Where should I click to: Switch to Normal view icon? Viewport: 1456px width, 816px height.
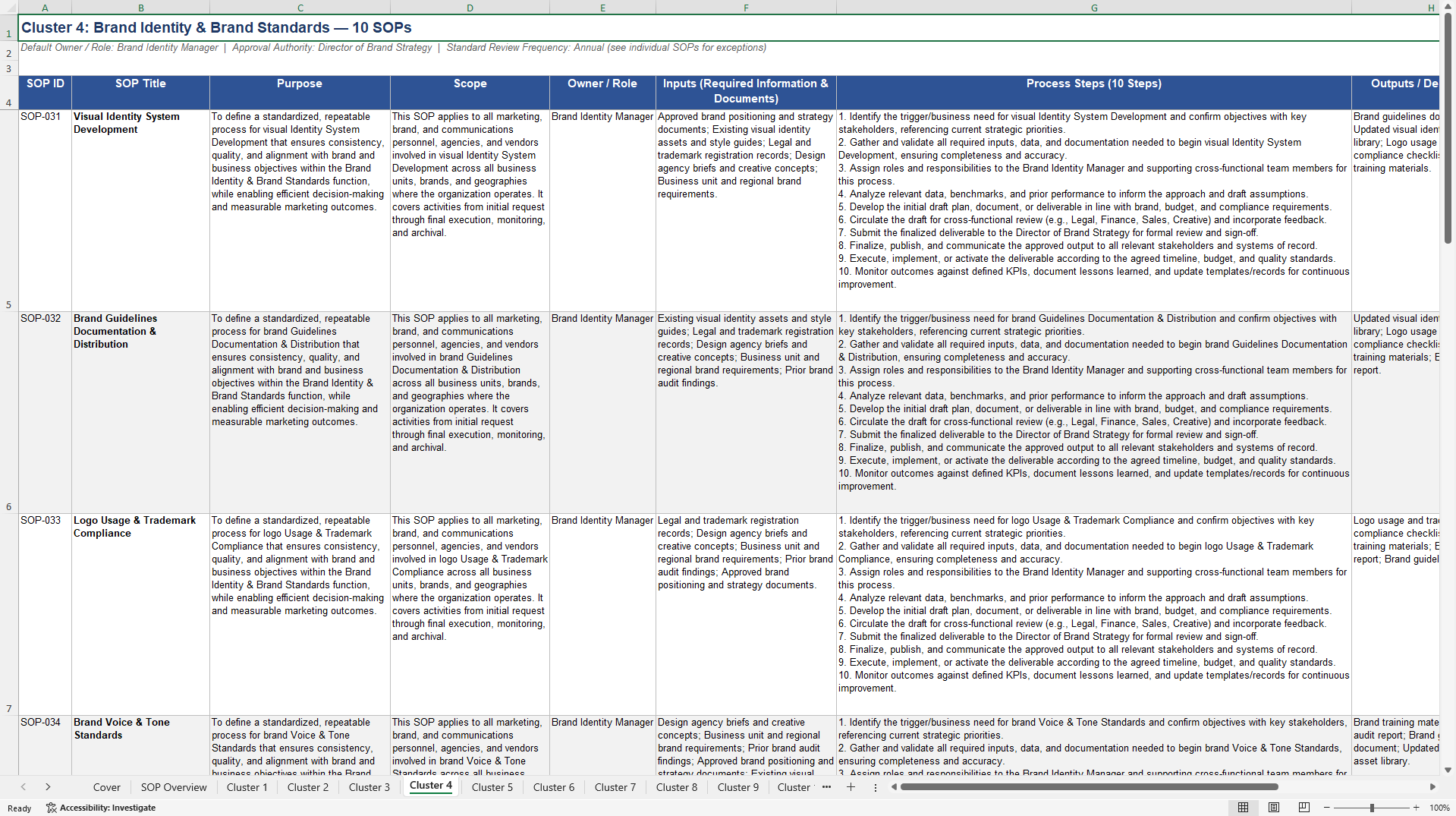1243,808
